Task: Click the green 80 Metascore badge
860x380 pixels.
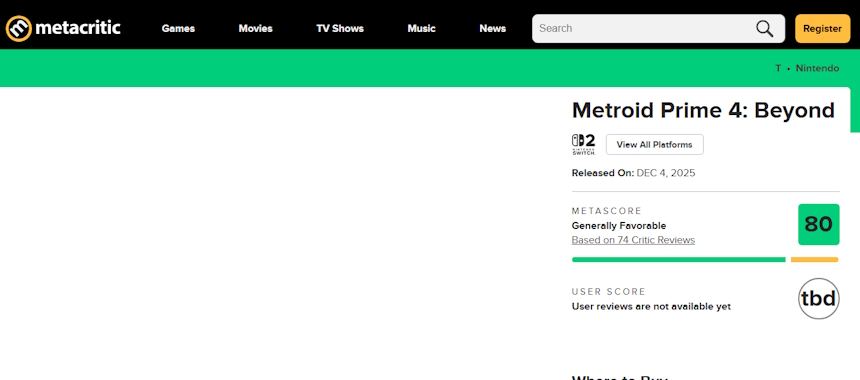Action: point(818,224)
